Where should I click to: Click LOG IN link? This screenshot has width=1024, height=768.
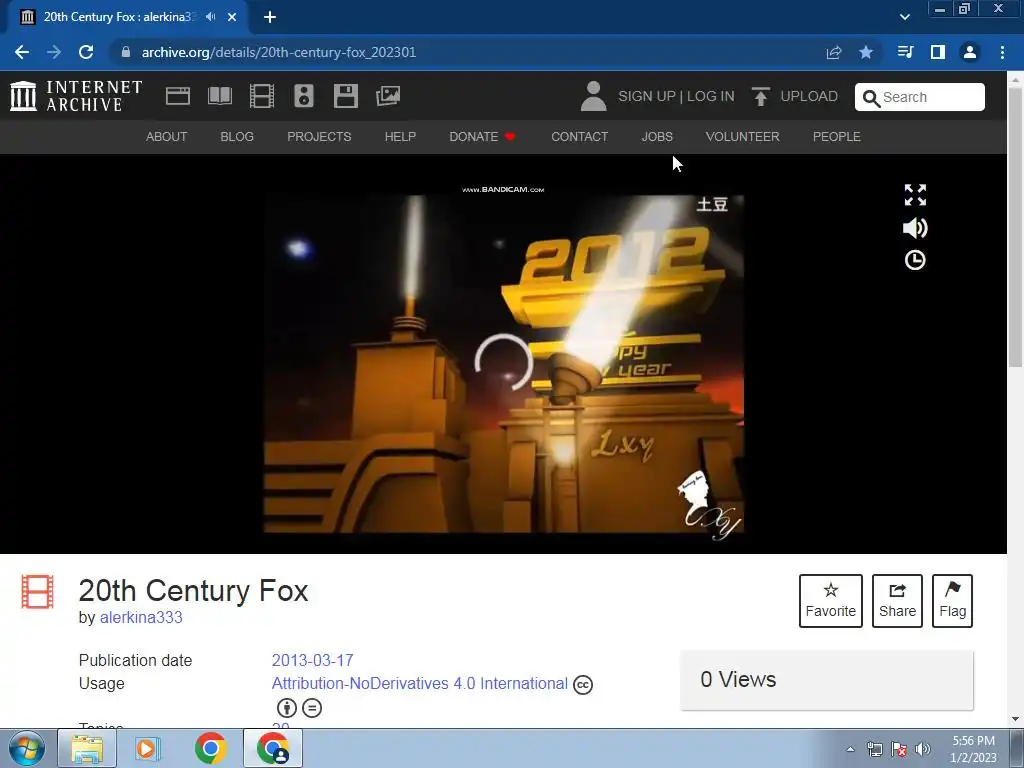[711, 96]
